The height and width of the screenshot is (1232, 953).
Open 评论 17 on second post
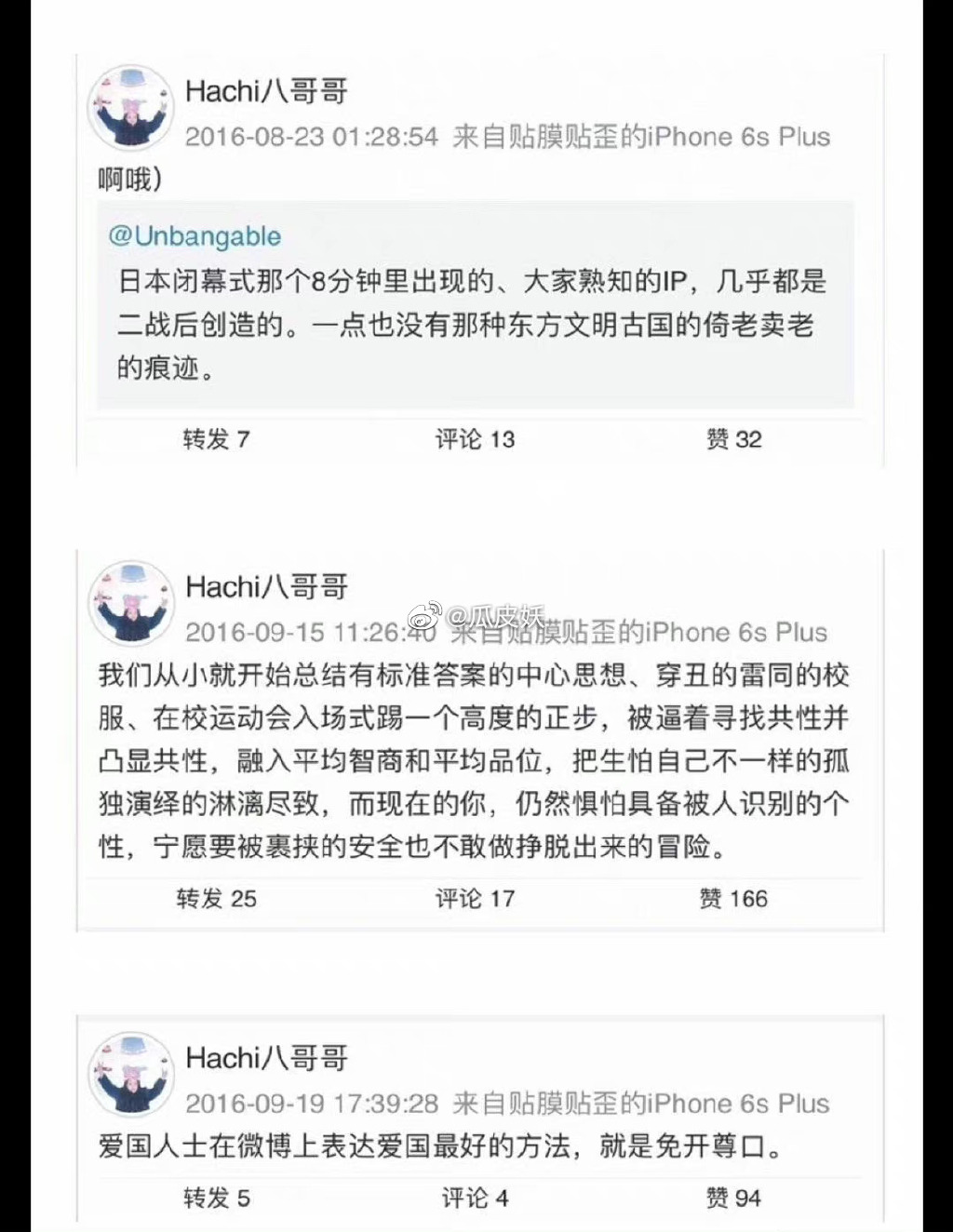[475, 899]
